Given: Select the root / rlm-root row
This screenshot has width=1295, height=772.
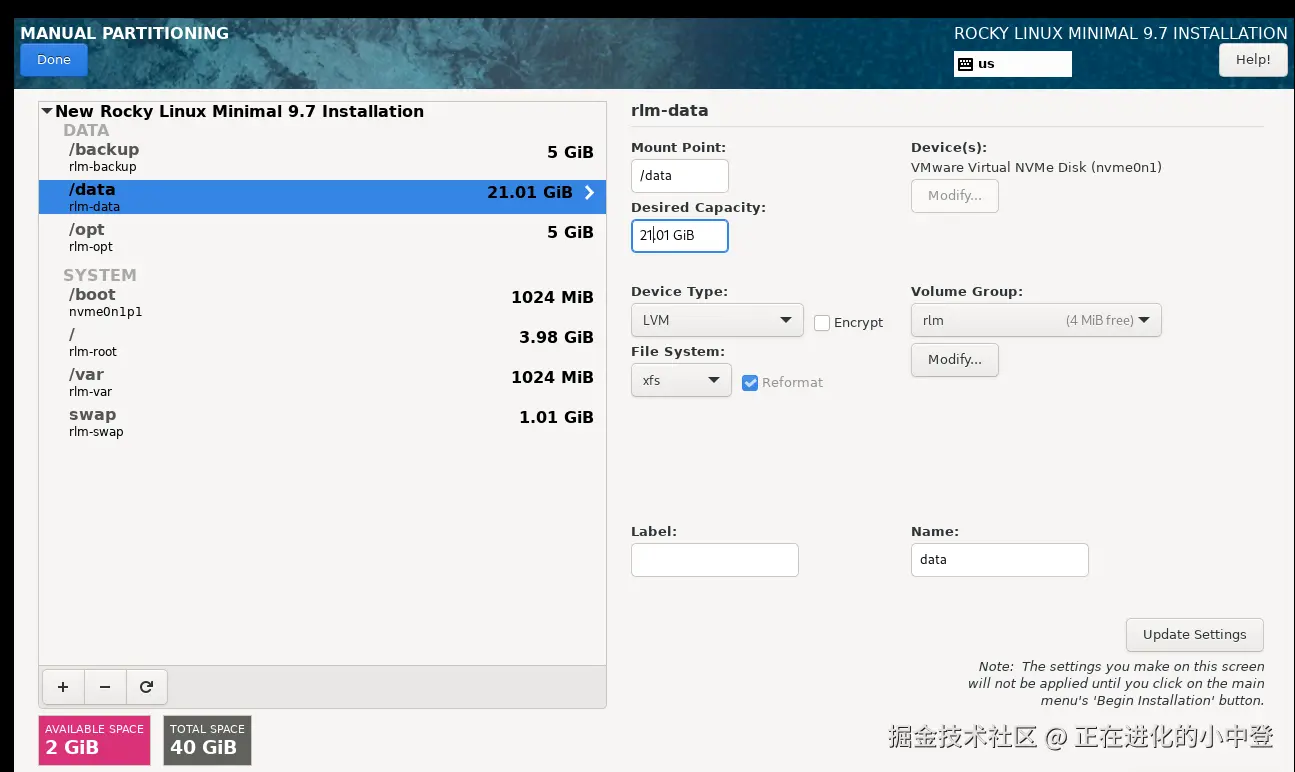Looking at the screenshot, I should point(322,342).
